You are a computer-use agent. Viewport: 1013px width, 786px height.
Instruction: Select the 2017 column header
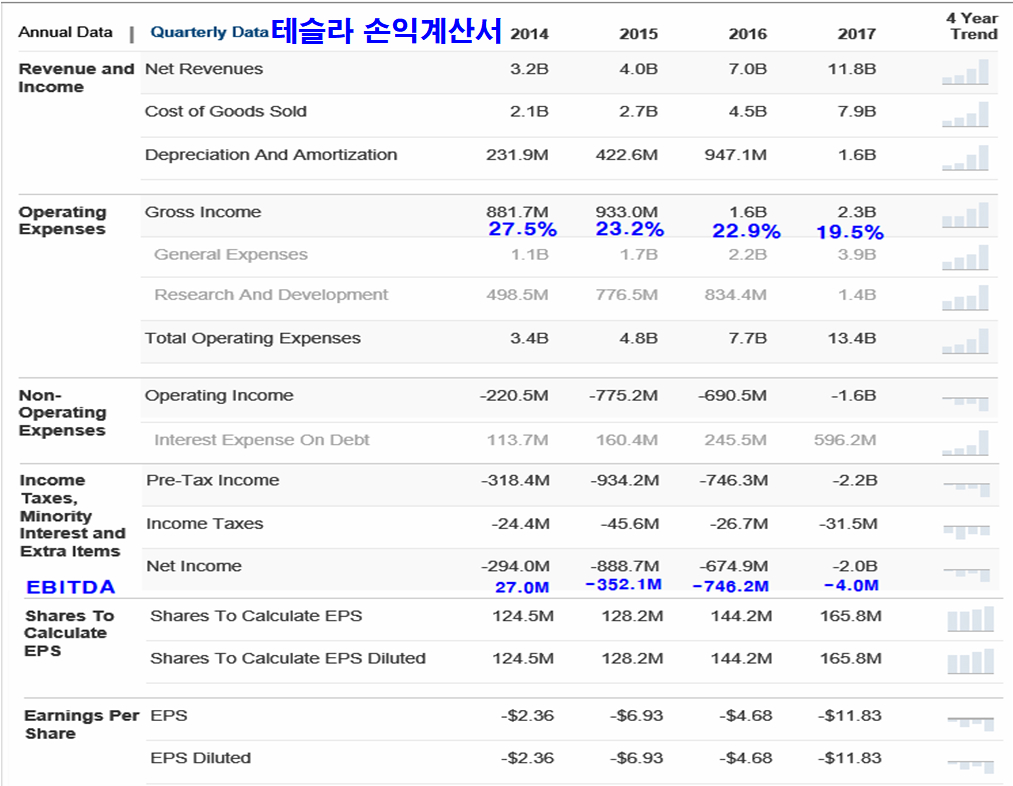coord(857,34)
